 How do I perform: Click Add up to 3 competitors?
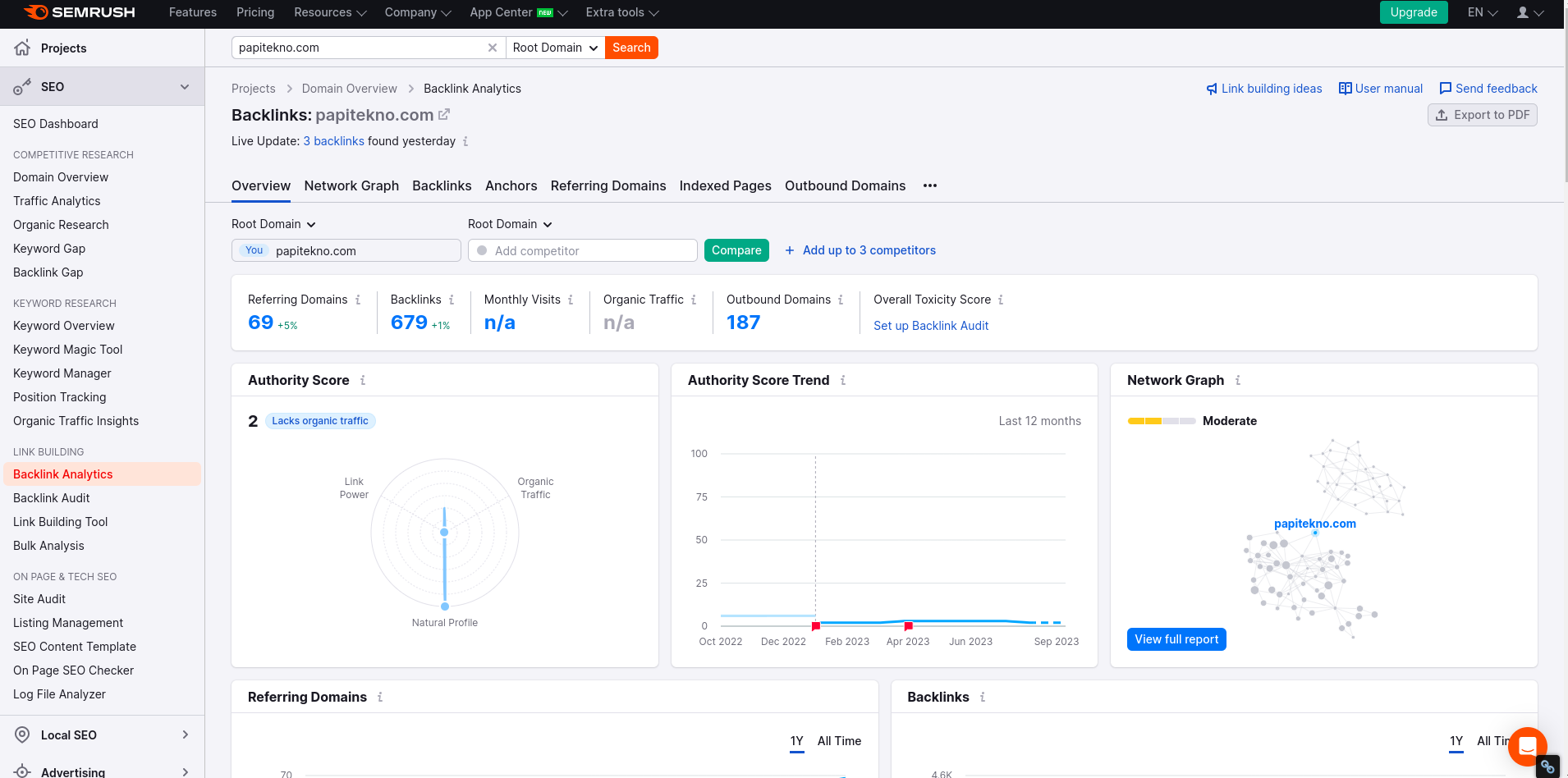(860, 250)
